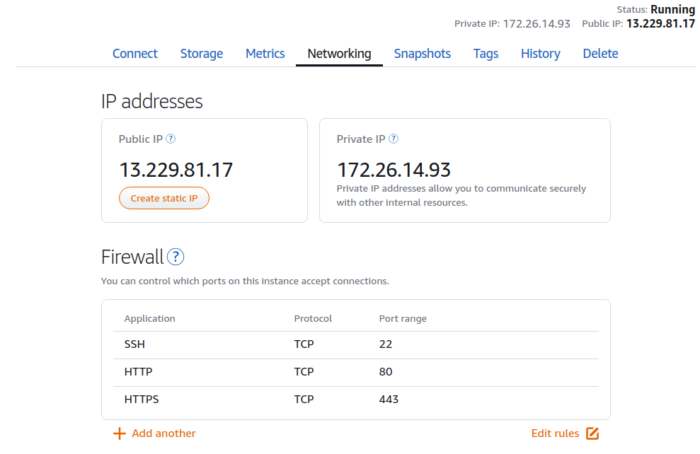This screenshot has height=454, width=700.
Task: Click the Public IP help icon
Action: pyautogui.click(x=171, y=139)
